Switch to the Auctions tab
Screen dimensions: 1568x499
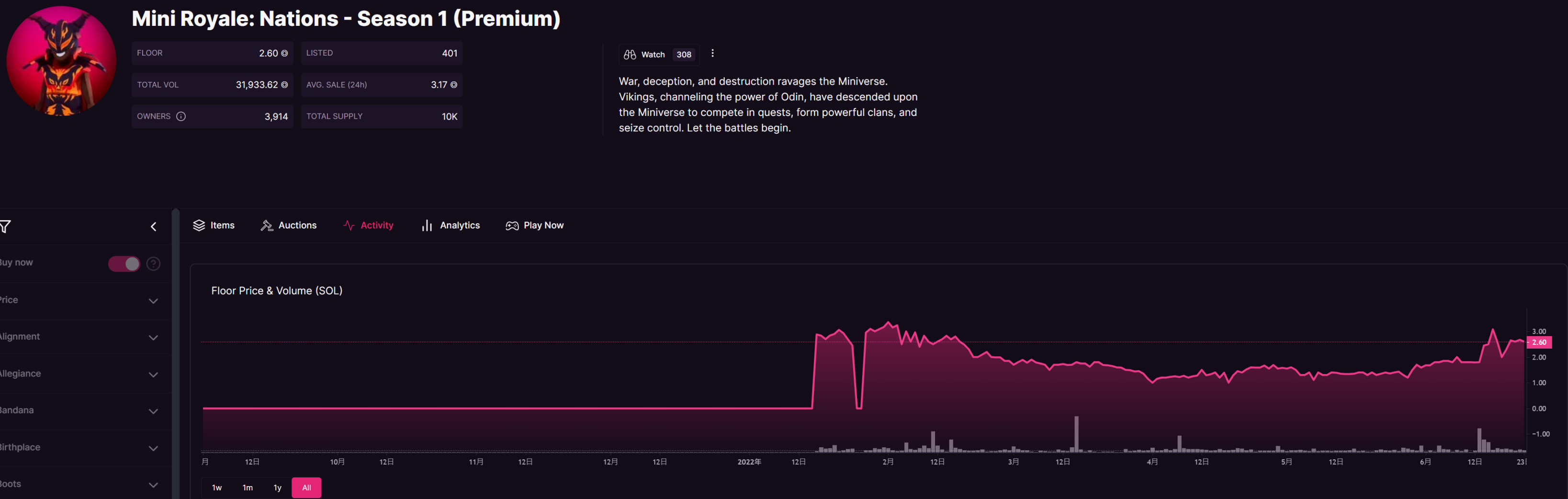[289, 225]
